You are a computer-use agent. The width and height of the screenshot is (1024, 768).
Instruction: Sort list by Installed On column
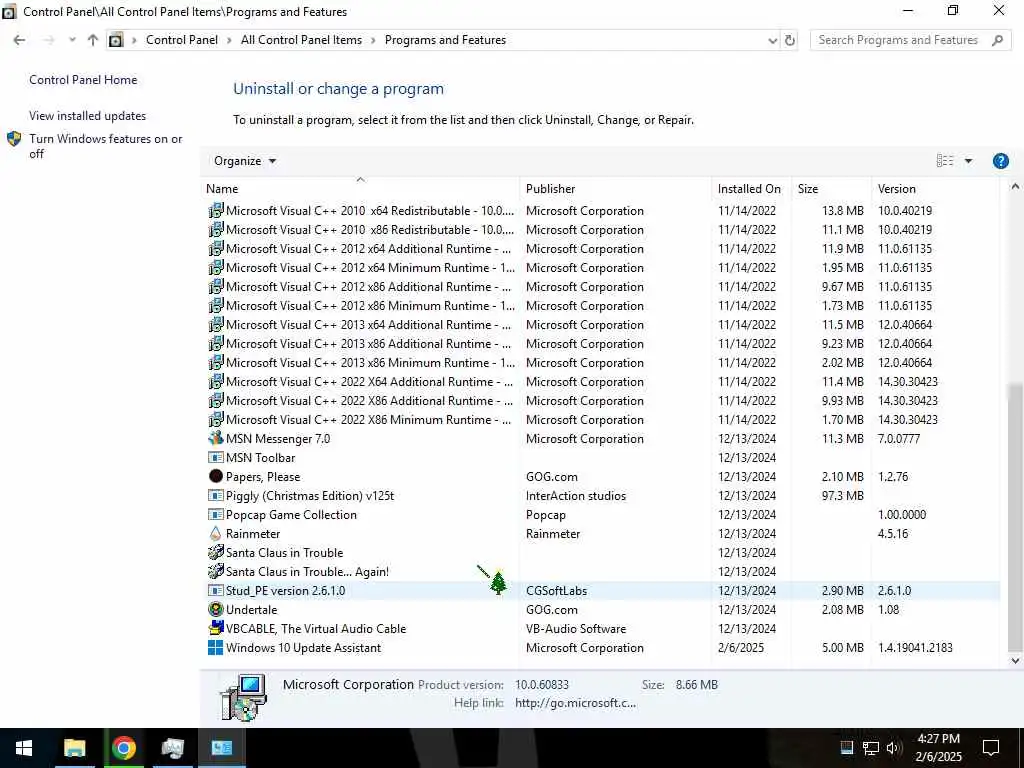751,188
